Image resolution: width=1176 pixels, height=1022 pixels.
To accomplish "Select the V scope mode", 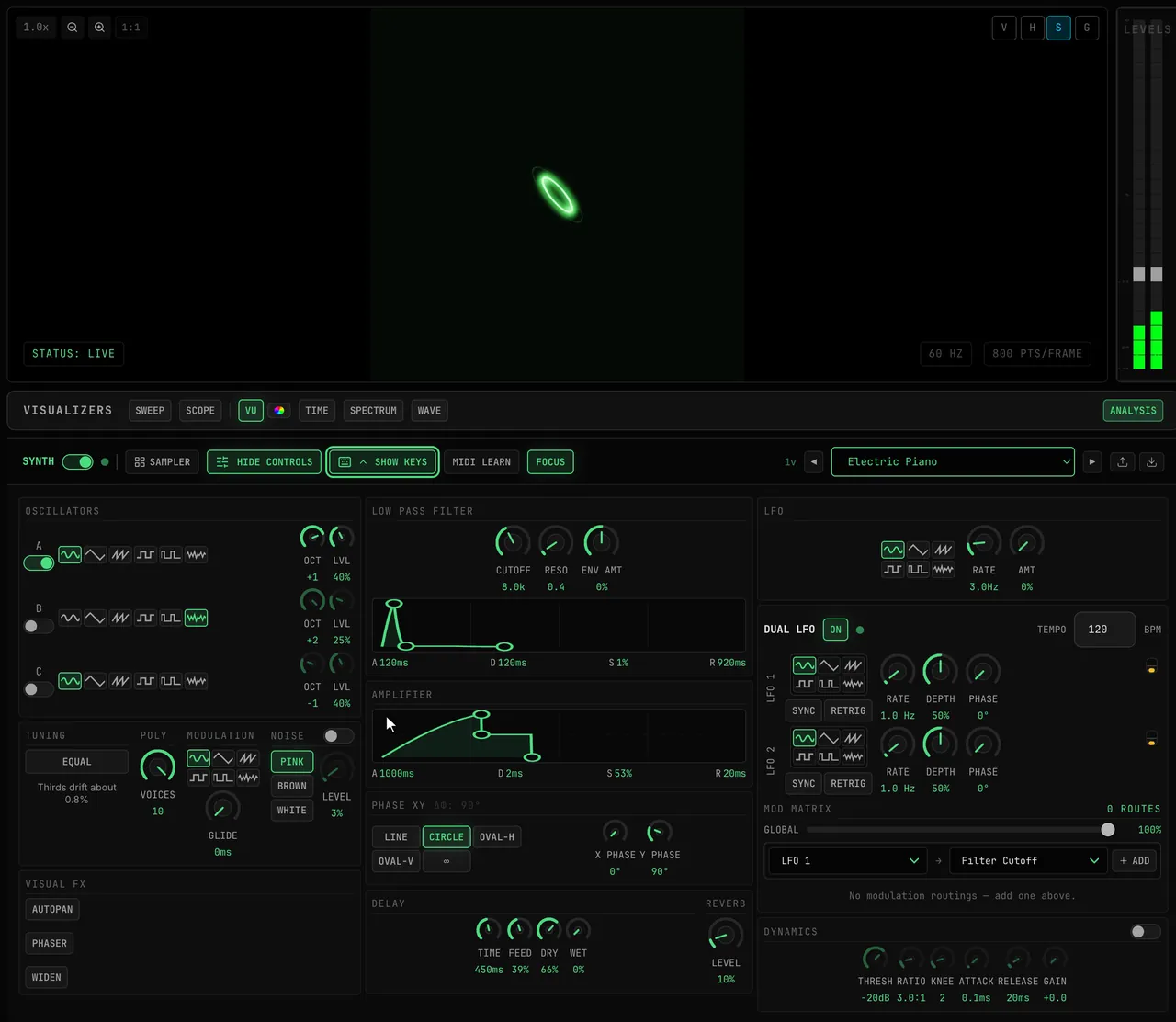I will click(x=1004, y=28).
